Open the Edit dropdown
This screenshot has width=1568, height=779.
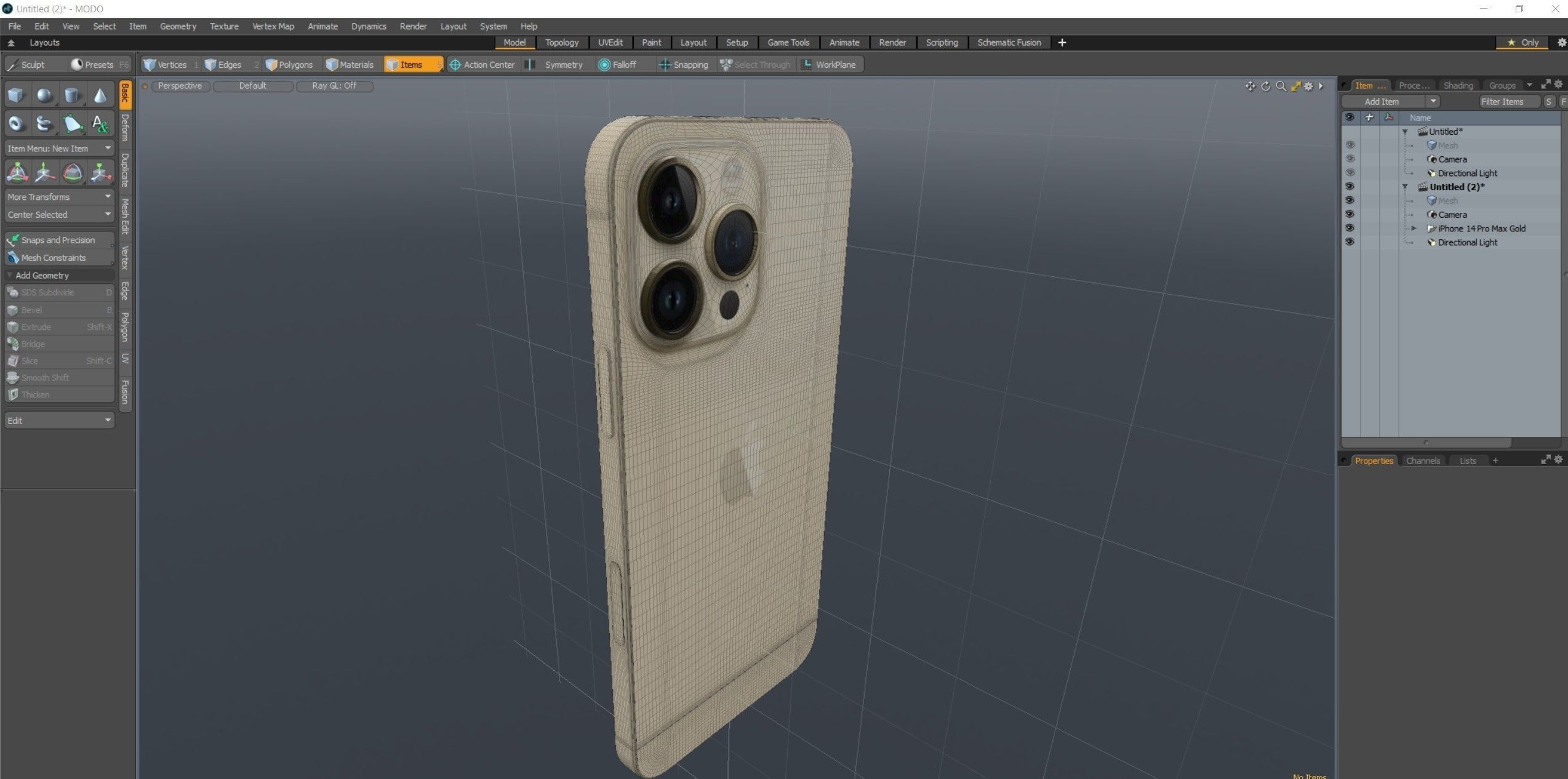59,420
